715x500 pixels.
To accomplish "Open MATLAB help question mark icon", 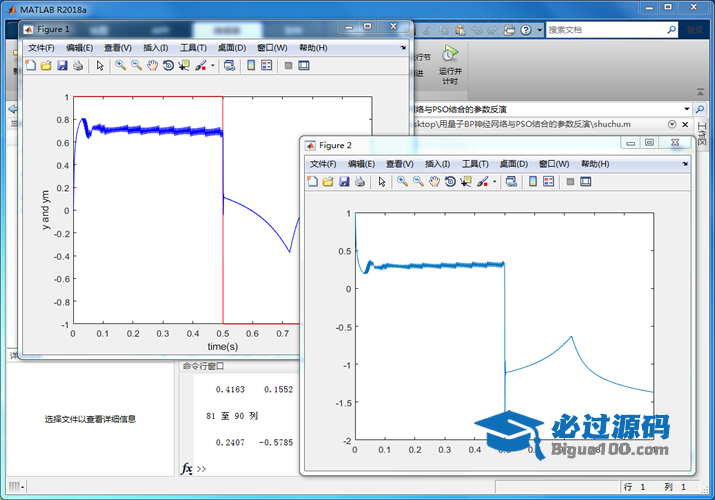I will click(526, 30).
